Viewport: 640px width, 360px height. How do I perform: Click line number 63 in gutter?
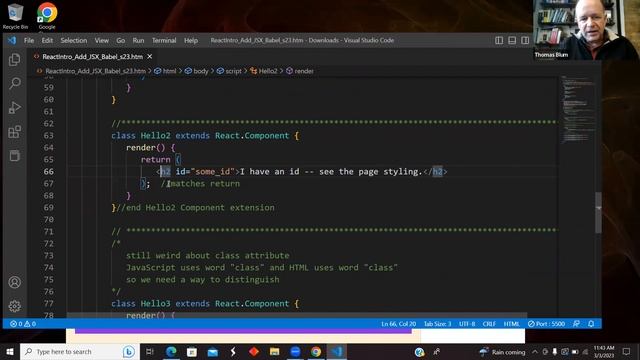tap(49, 136)
